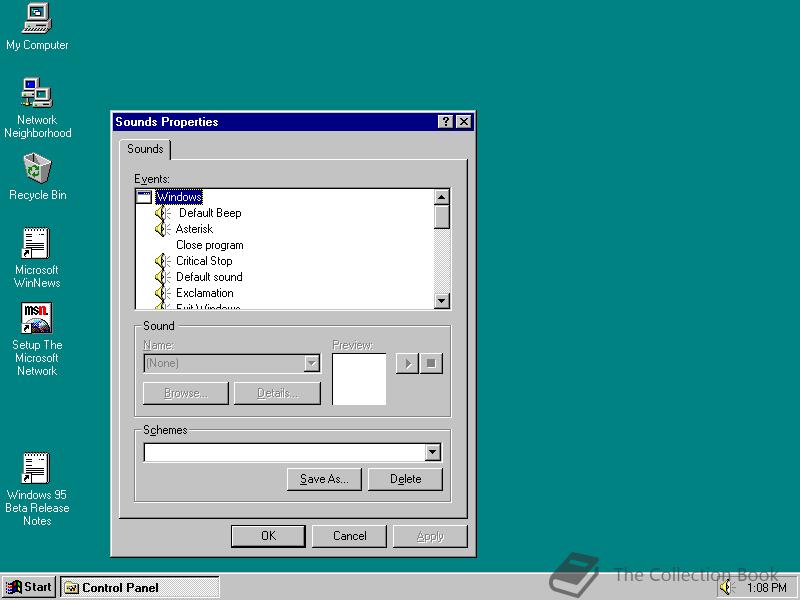Click Save As button in Schemes
Screen dimensions: 800x600
324,479
